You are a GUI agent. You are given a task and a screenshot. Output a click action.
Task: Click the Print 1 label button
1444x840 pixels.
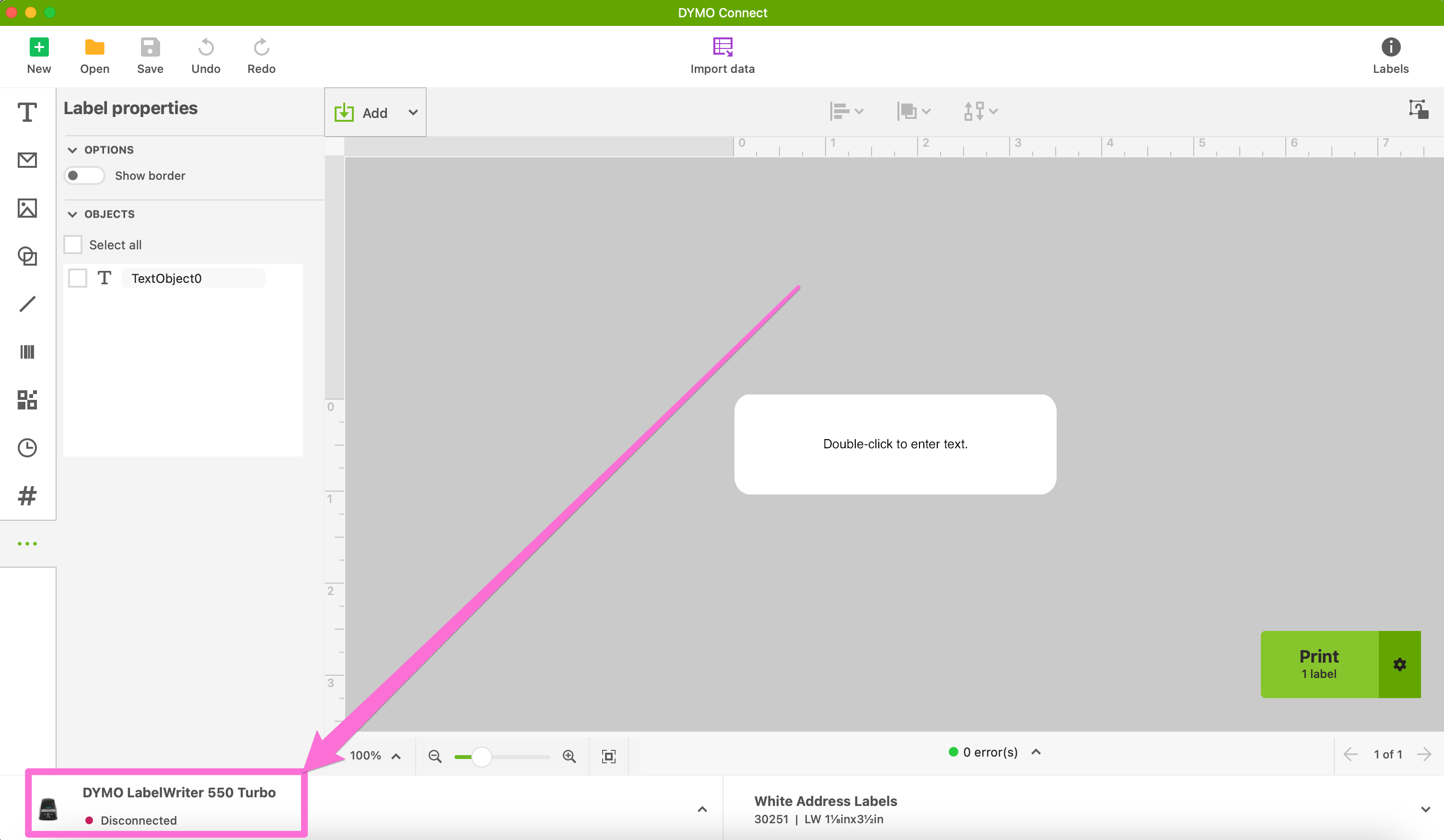[1318, 664]
